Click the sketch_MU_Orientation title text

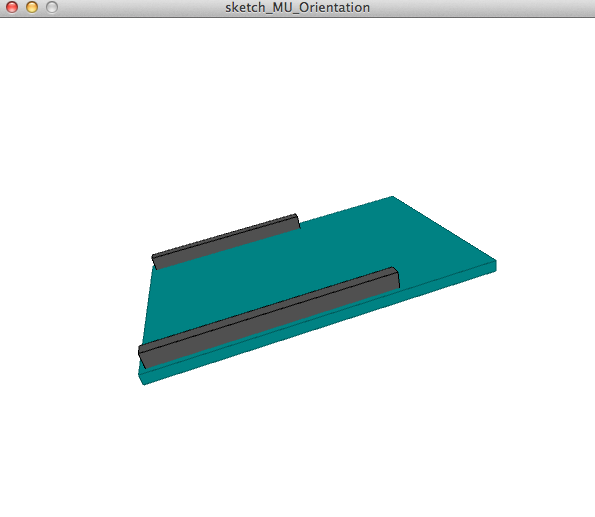(x=298, y=8)
